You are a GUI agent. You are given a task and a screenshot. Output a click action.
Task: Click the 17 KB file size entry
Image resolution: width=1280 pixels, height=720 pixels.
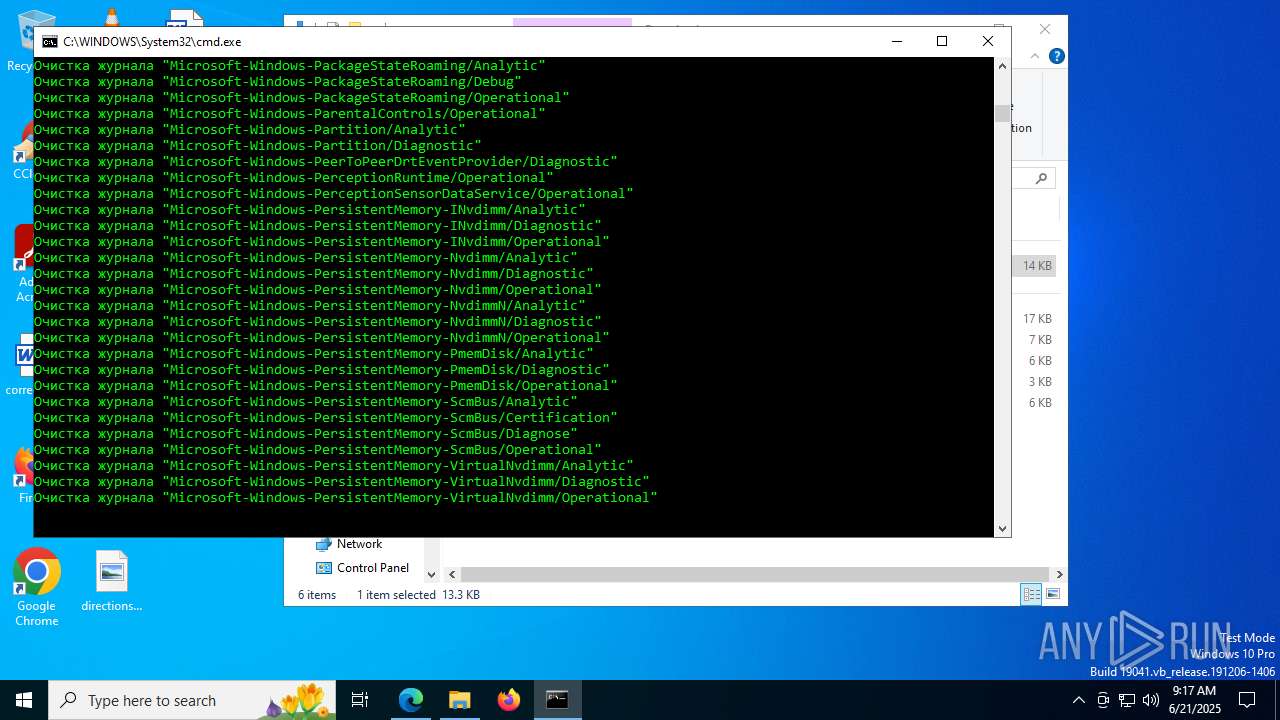point(1037,319)
